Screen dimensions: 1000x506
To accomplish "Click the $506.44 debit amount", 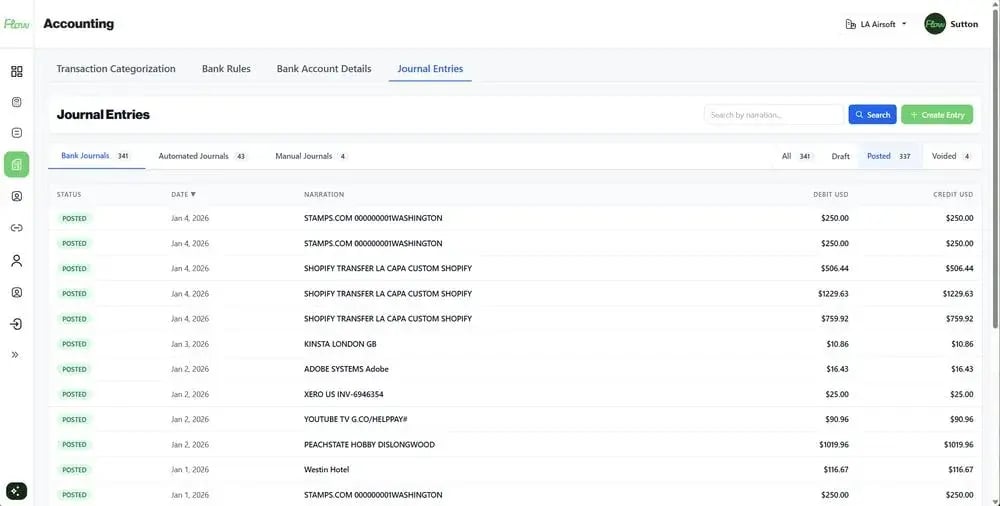I will 834,269.
